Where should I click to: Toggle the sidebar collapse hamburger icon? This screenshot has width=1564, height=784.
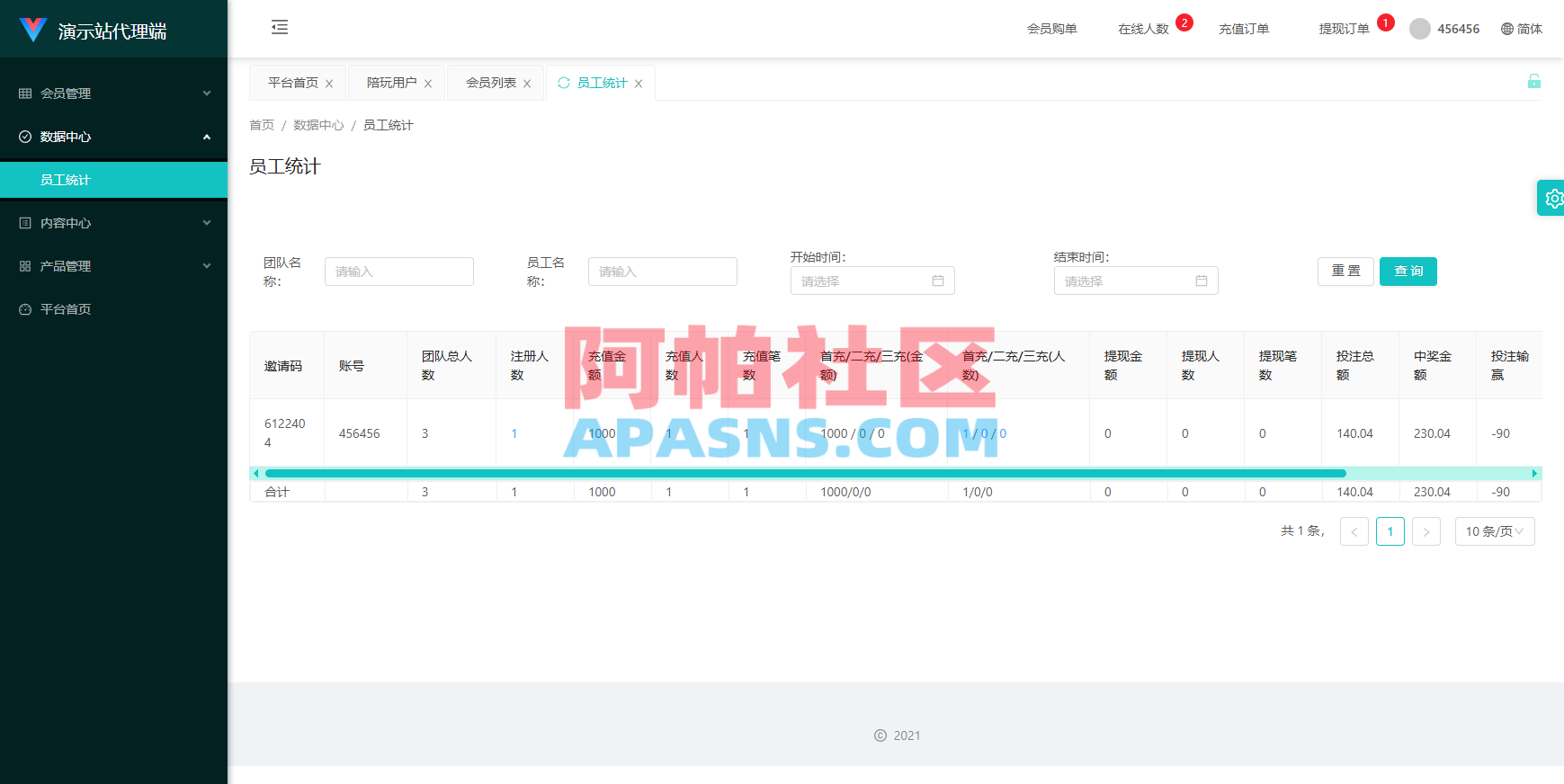click(280, 27)
